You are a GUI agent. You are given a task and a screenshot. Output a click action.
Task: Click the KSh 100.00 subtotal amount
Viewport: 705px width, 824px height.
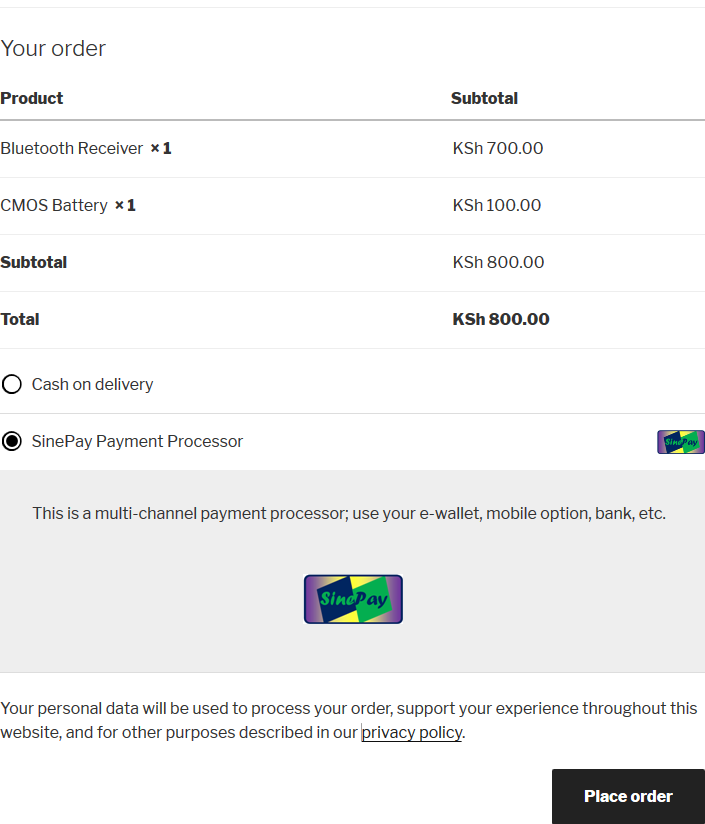[497, 205]
